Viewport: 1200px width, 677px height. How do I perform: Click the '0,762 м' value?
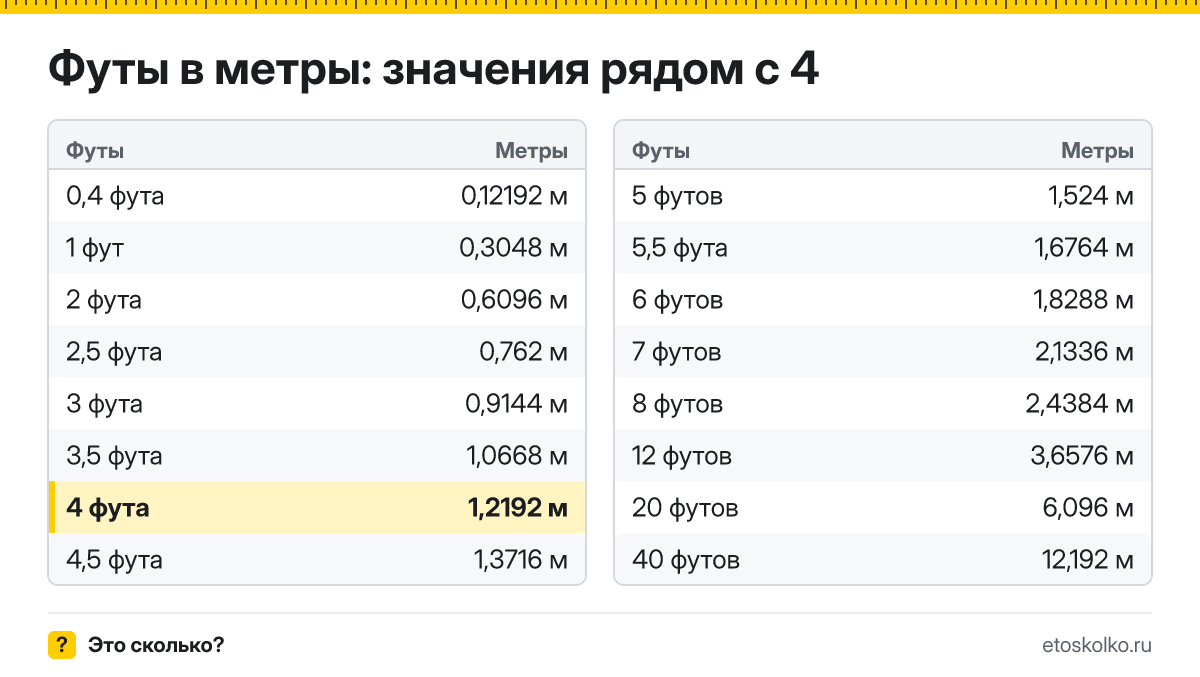[523, 352]
